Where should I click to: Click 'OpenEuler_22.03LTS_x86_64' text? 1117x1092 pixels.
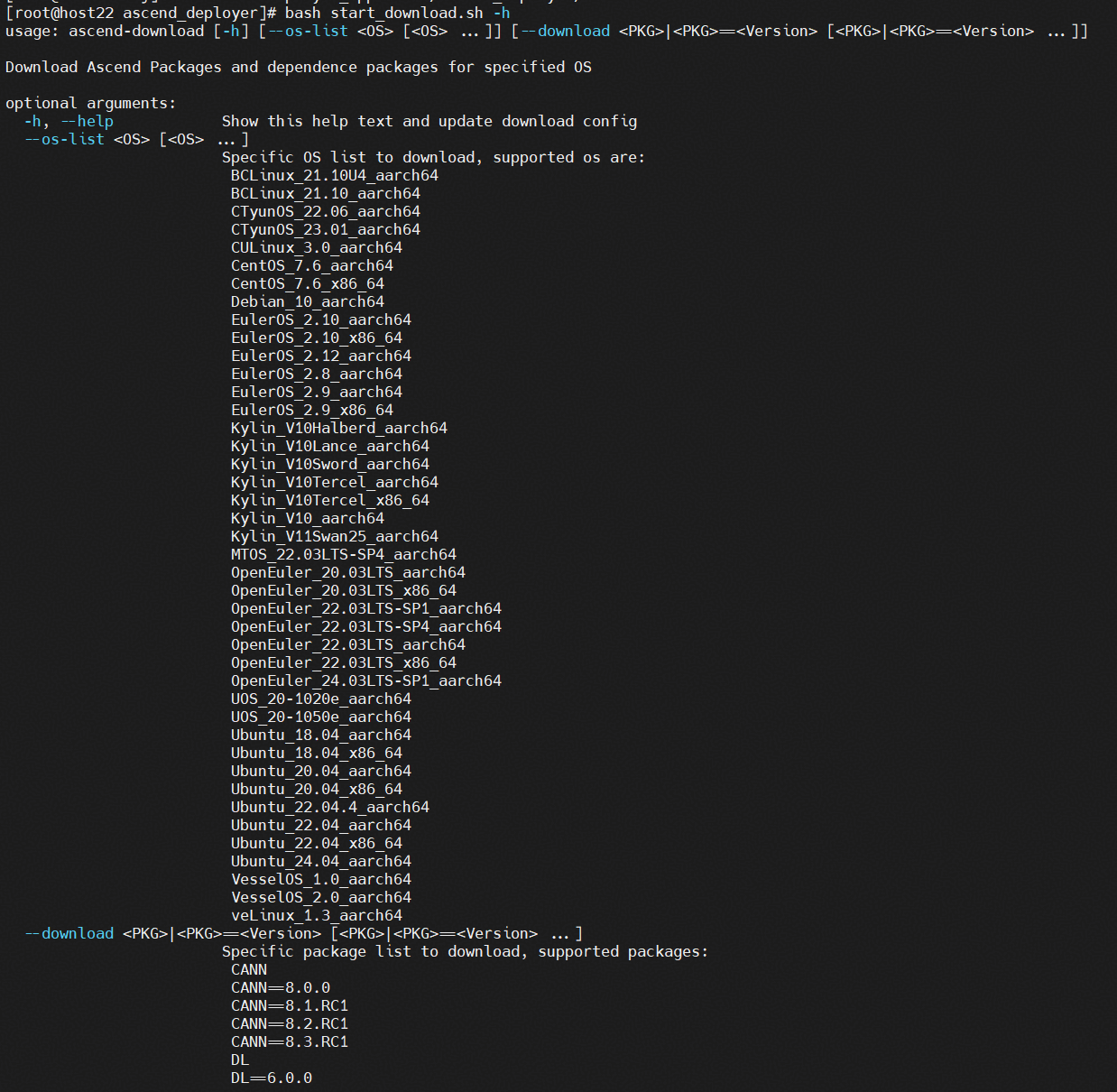coord(344,662)
